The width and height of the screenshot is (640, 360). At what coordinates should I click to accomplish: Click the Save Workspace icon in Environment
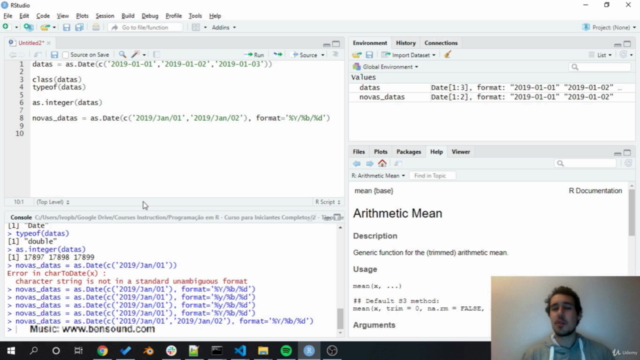click(x=369, y=55)
